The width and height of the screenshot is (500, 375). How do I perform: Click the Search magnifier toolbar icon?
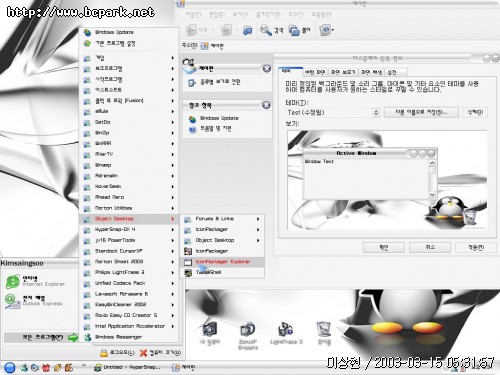click(x=266, y=30)
